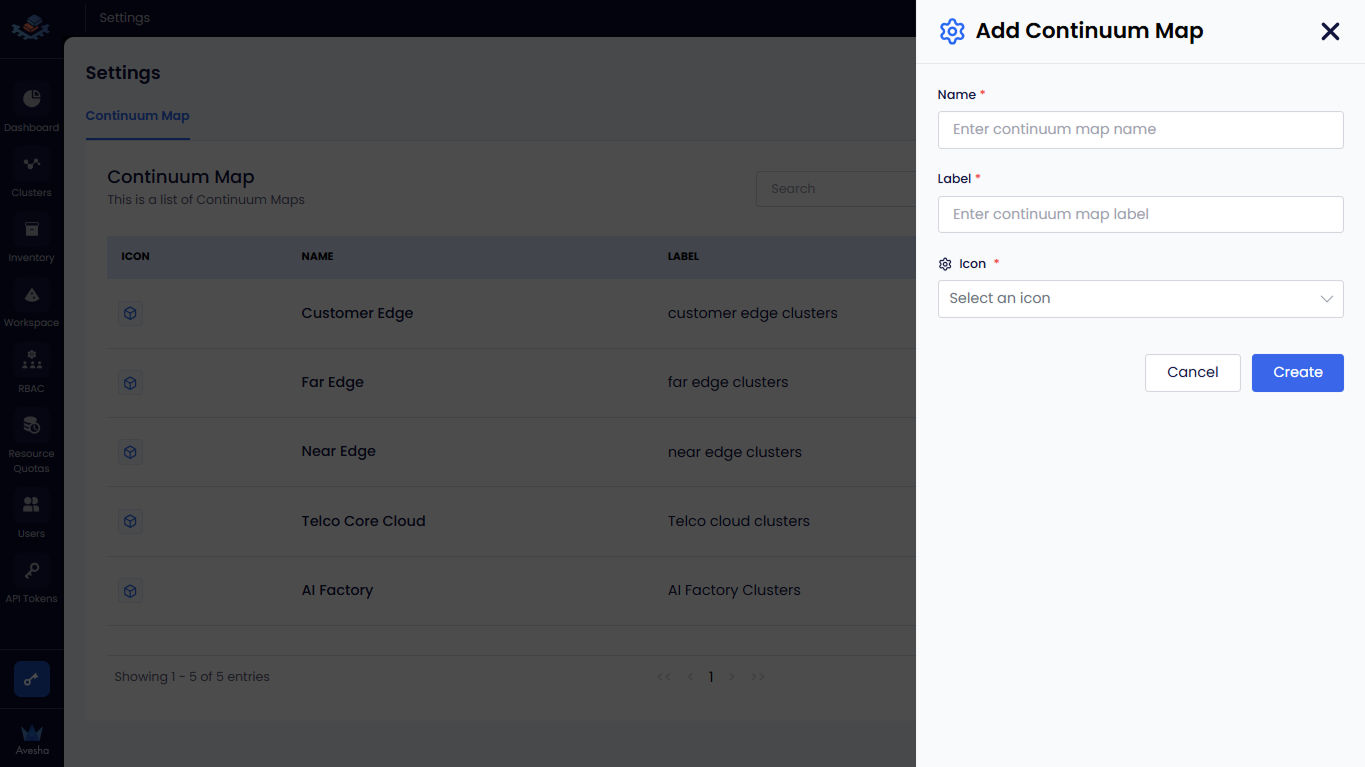
Task: Focus the continuum map label field
Action: point(1140,214)
